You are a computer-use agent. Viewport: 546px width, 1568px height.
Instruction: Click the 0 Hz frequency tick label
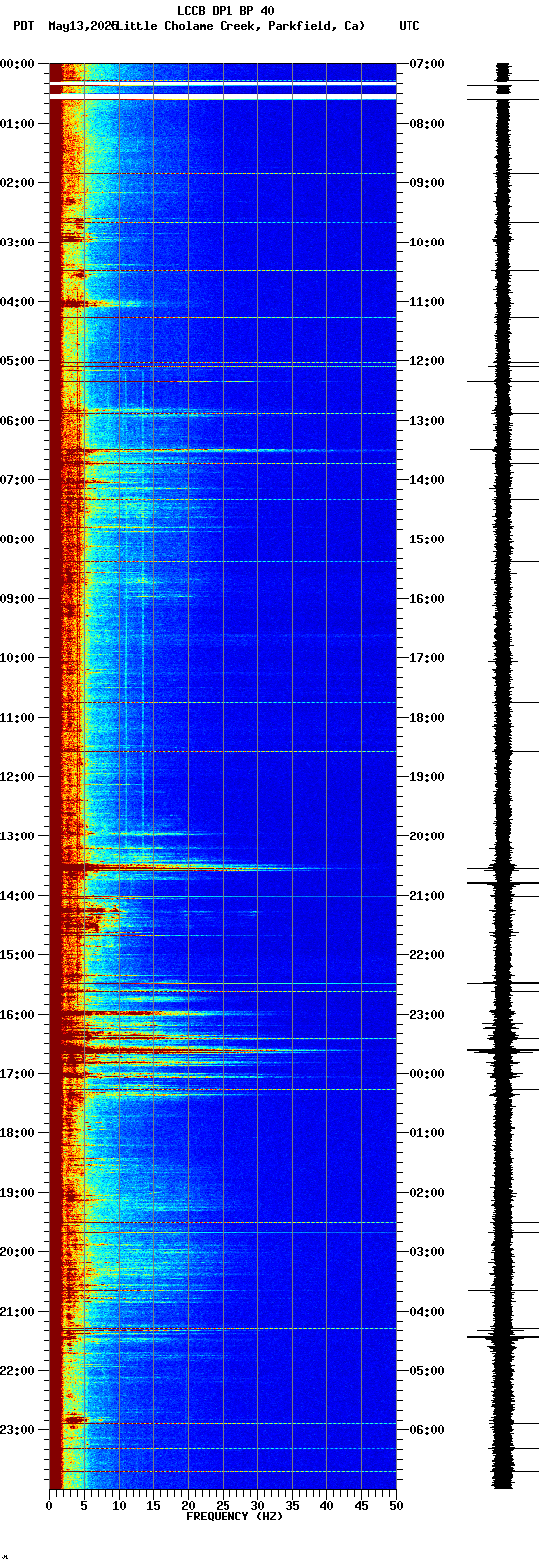click(x=49, y=1506)
